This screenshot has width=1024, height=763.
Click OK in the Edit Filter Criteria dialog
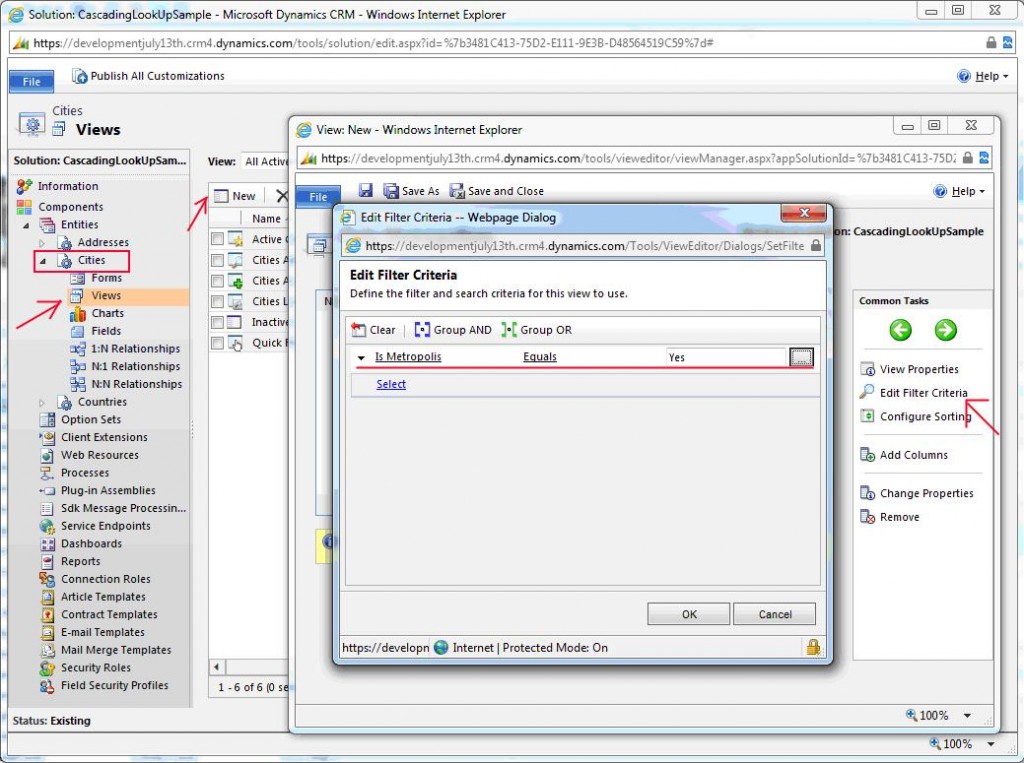click(688, 613)
